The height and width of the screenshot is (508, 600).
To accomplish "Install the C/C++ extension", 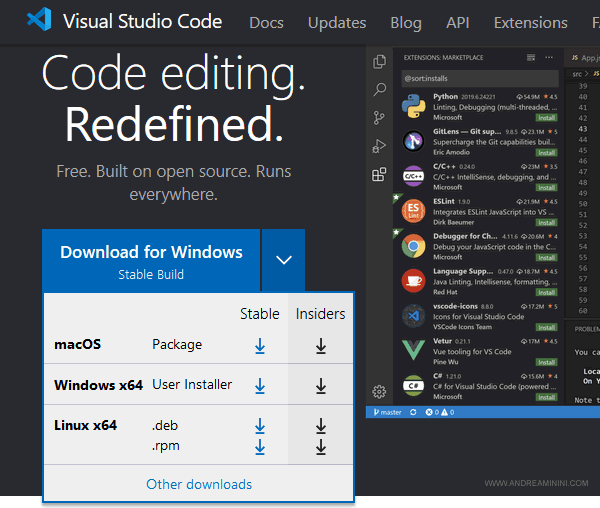I will [x=546, y=187].
